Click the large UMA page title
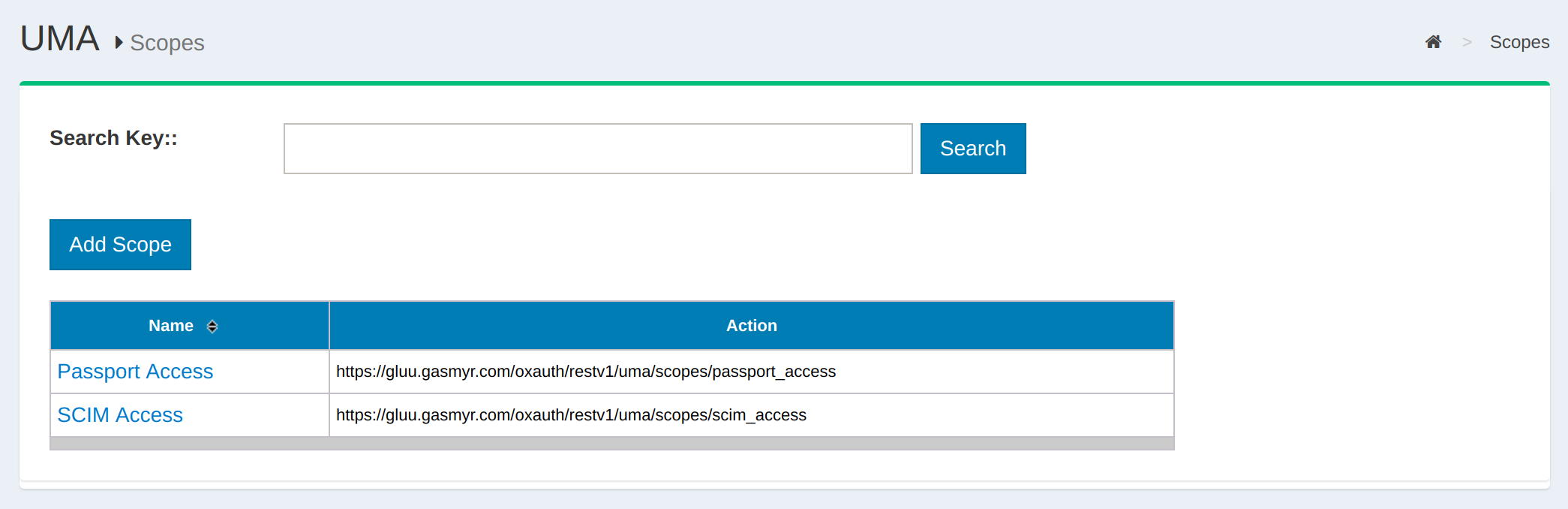The width and height of the screenshot is (1568, 509). click(x=60, y=39)
